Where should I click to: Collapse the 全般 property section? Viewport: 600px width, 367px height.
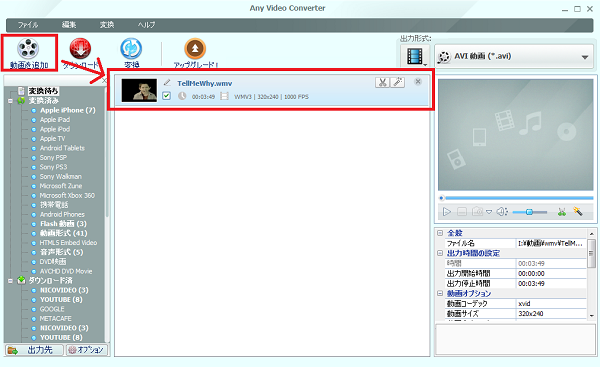coord(440,233)
